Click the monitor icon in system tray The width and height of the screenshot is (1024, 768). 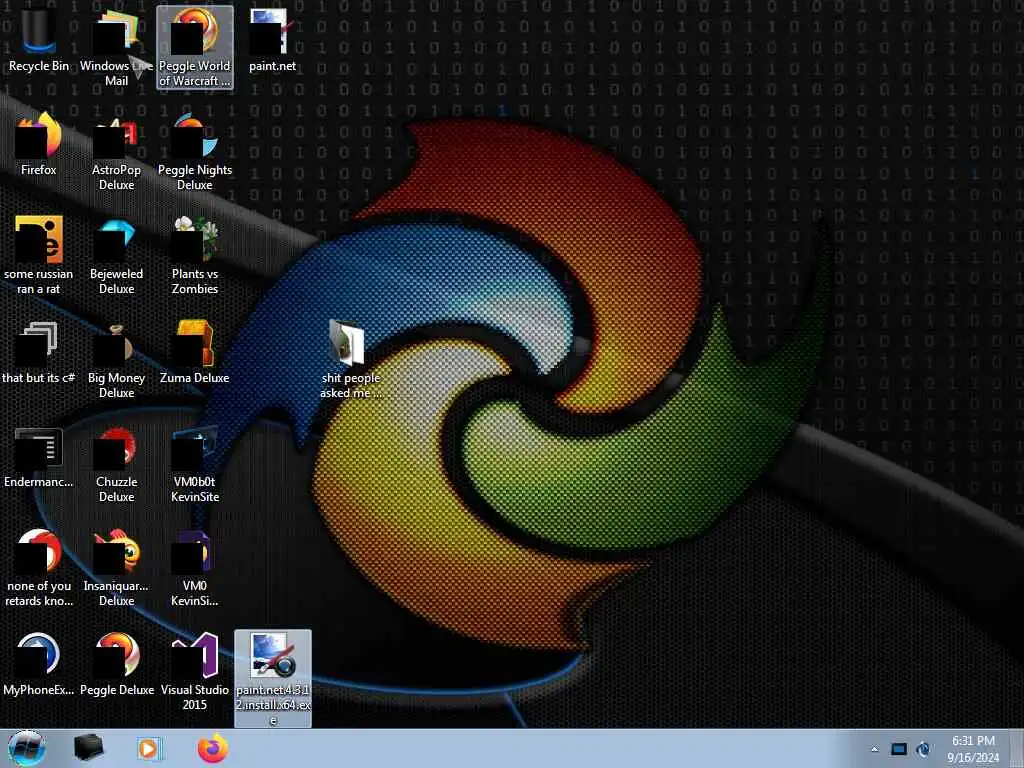click(x=899, y=749)
